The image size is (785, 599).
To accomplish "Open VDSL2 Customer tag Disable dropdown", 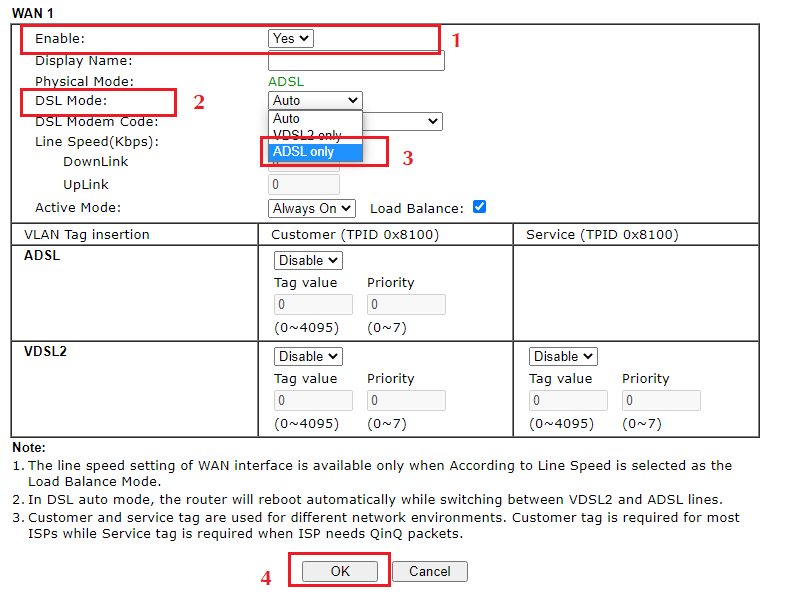I will [308, 356].
